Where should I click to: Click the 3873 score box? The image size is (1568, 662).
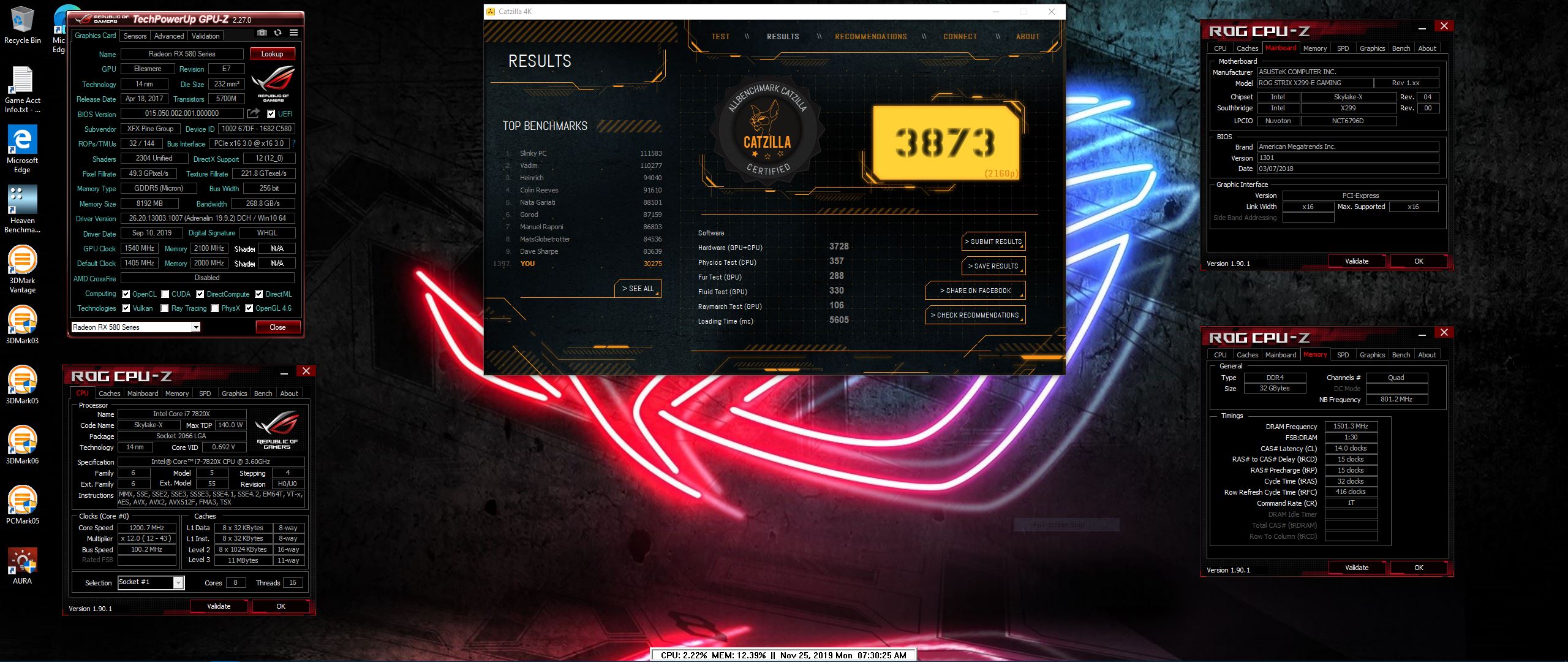pos(946,143)
